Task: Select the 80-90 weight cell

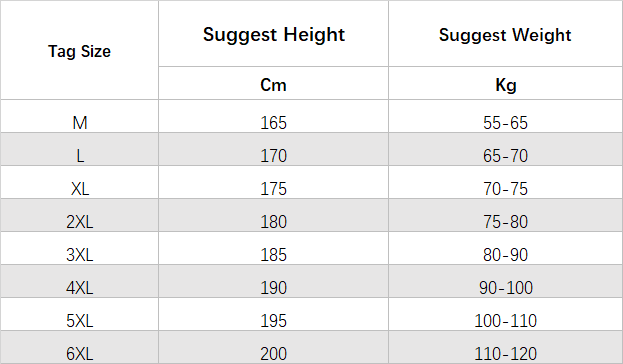Action: click(505, 248)
